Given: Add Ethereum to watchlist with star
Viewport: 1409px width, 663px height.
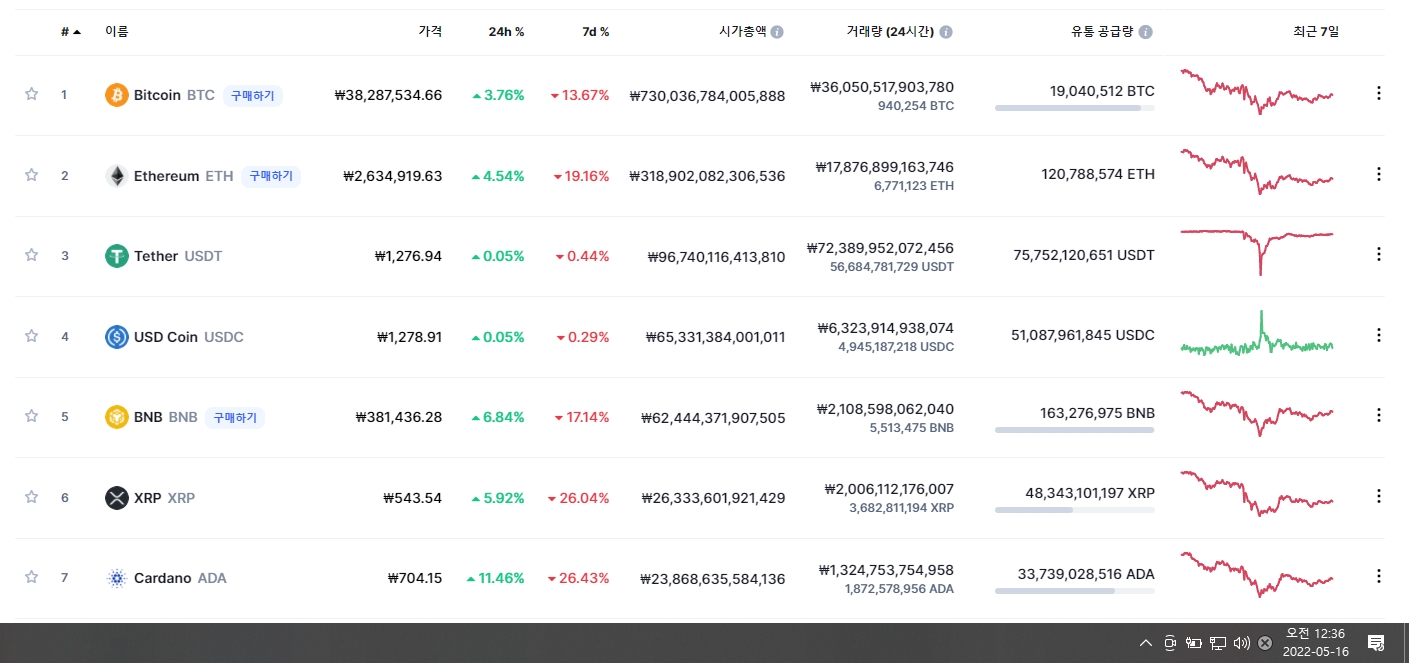Looking at the screenshot, I should 31,175.
